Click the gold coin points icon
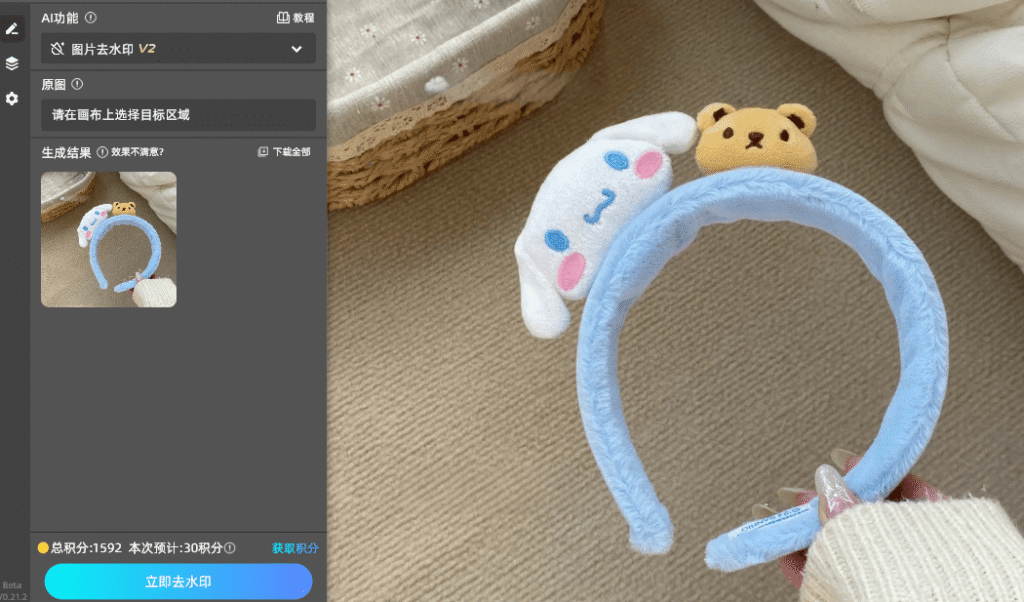The width and height of the screenshot is (1024, 602). click(43, 548)
